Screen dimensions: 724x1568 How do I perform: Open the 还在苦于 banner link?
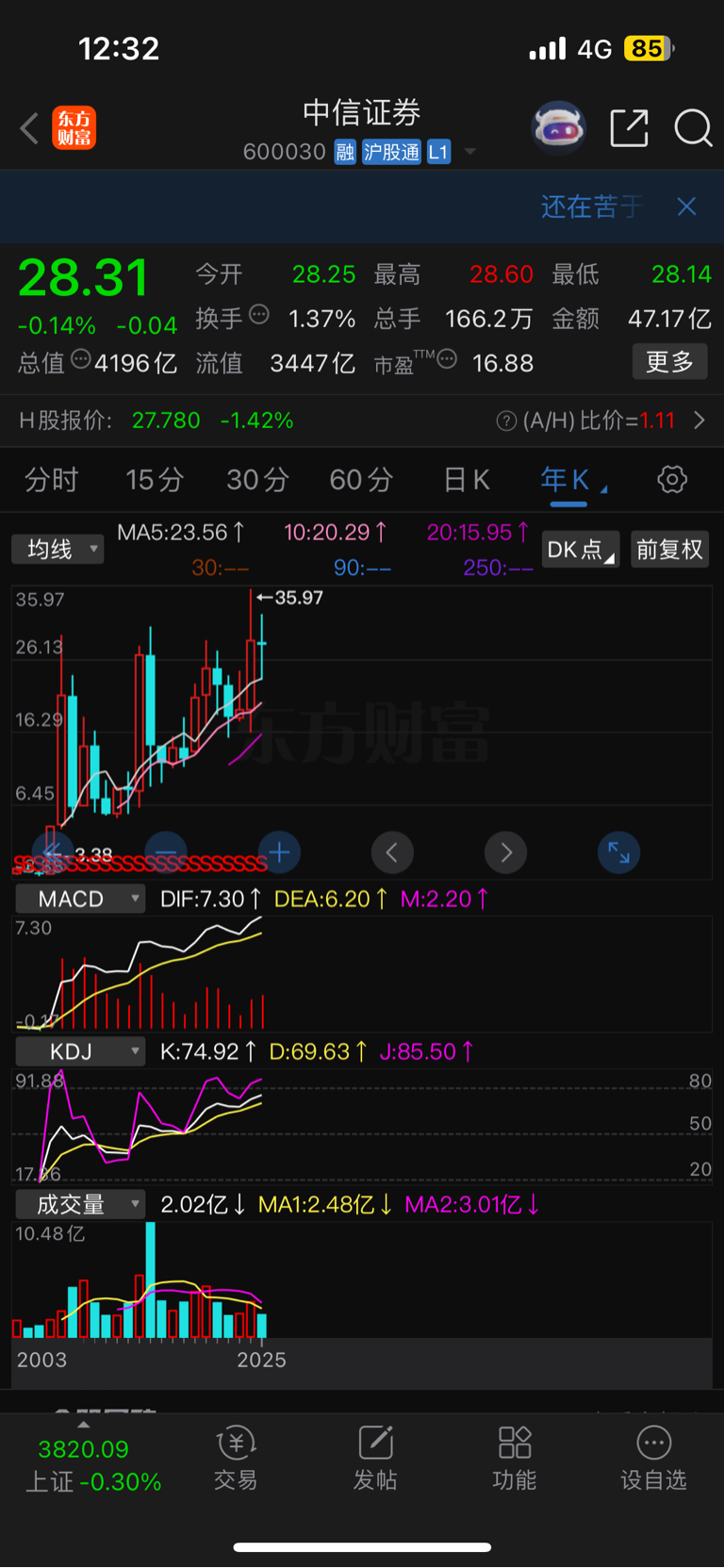coord(592,206)
